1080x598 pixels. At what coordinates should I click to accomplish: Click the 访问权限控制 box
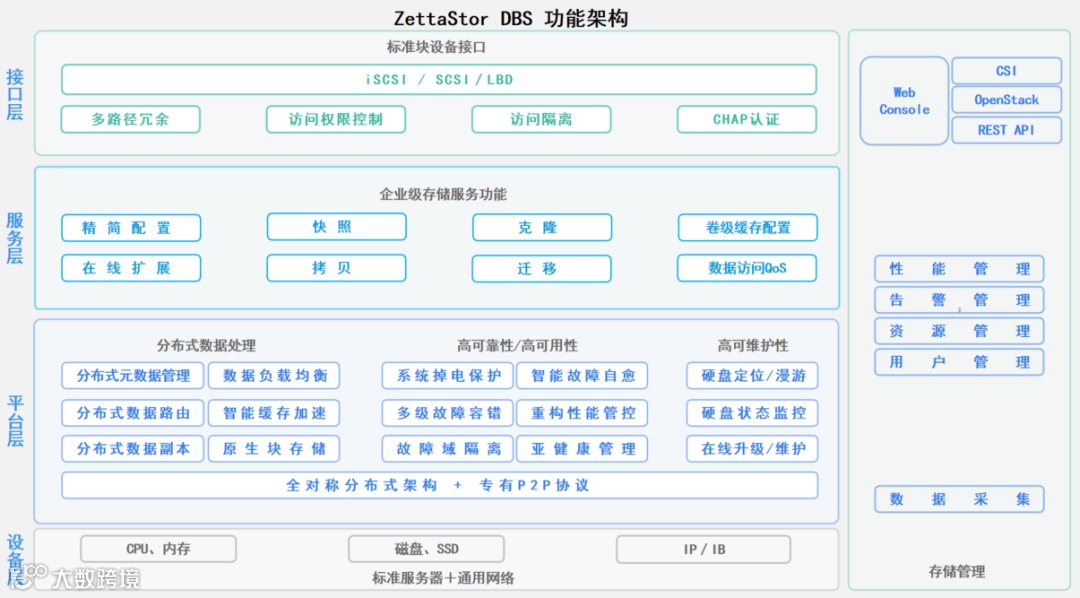[x=336, y=119]
